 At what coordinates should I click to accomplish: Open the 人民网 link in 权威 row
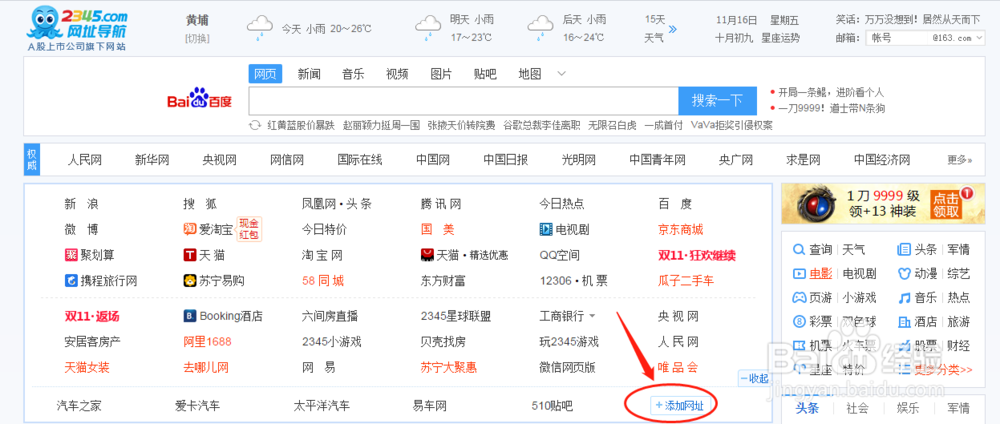point(85,159)
